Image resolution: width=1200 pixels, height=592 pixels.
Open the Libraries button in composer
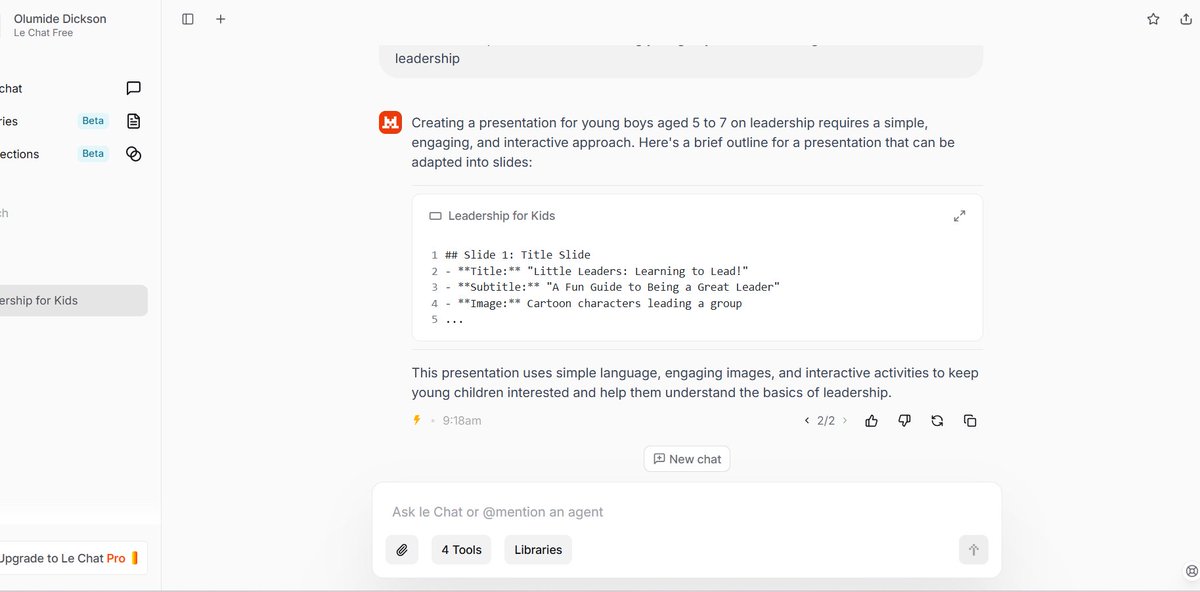[538, 549]
